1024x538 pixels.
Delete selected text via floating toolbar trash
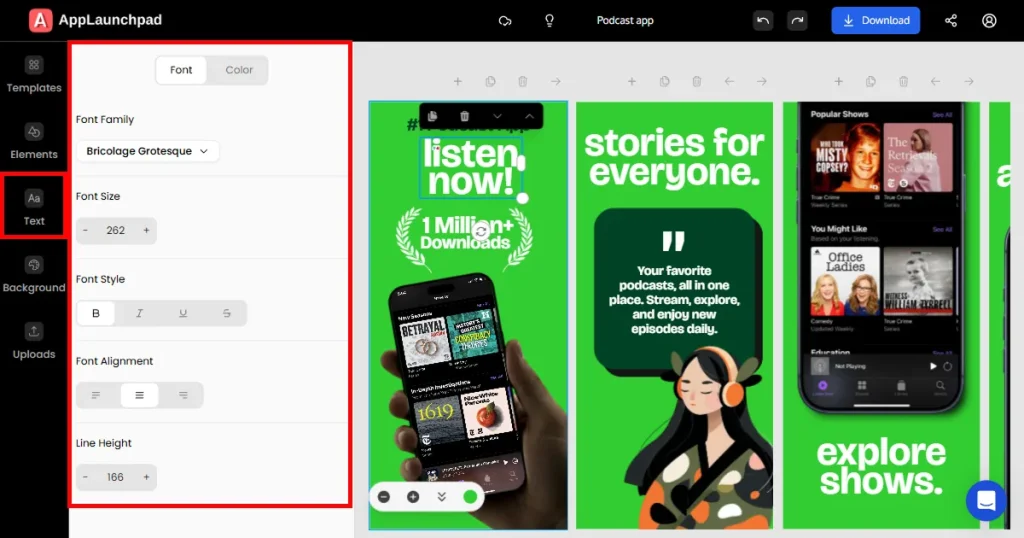pyautogui.click(x=464, y=116)
